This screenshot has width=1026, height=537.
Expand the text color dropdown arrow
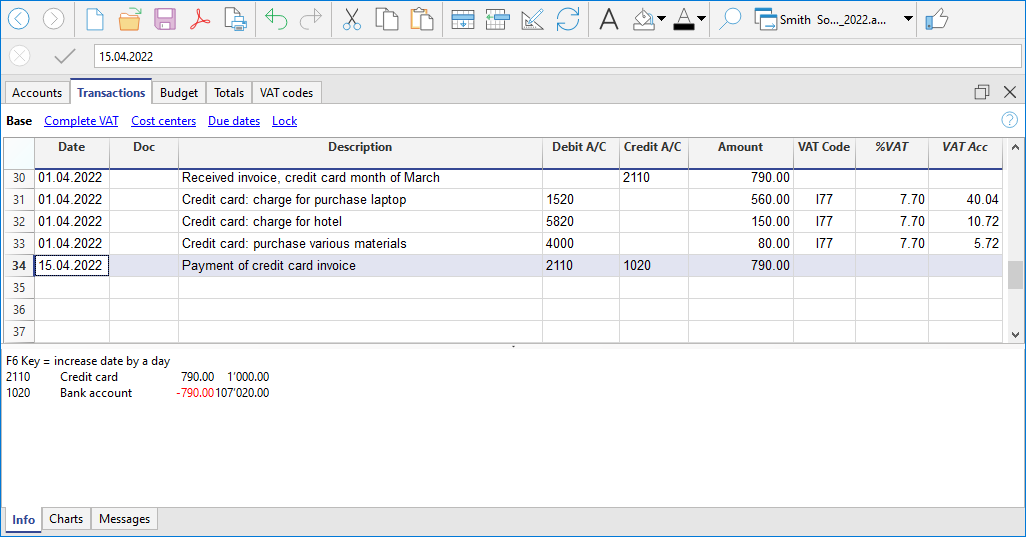[701, 19]
